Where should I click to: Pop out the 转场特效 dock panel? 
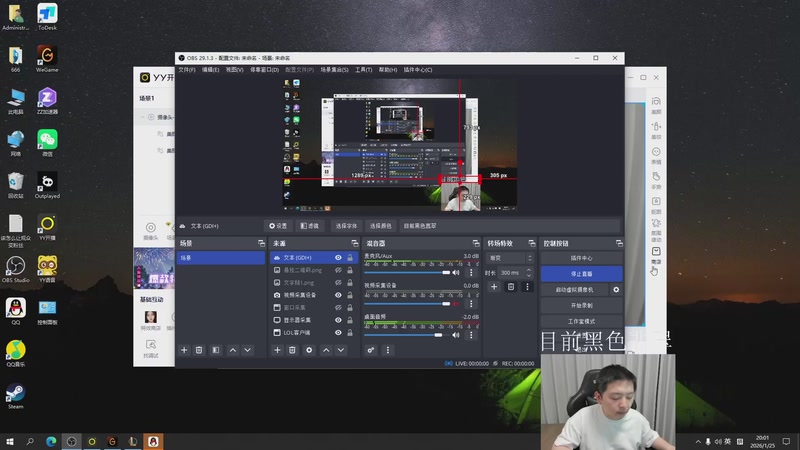[x=532, y=243]
